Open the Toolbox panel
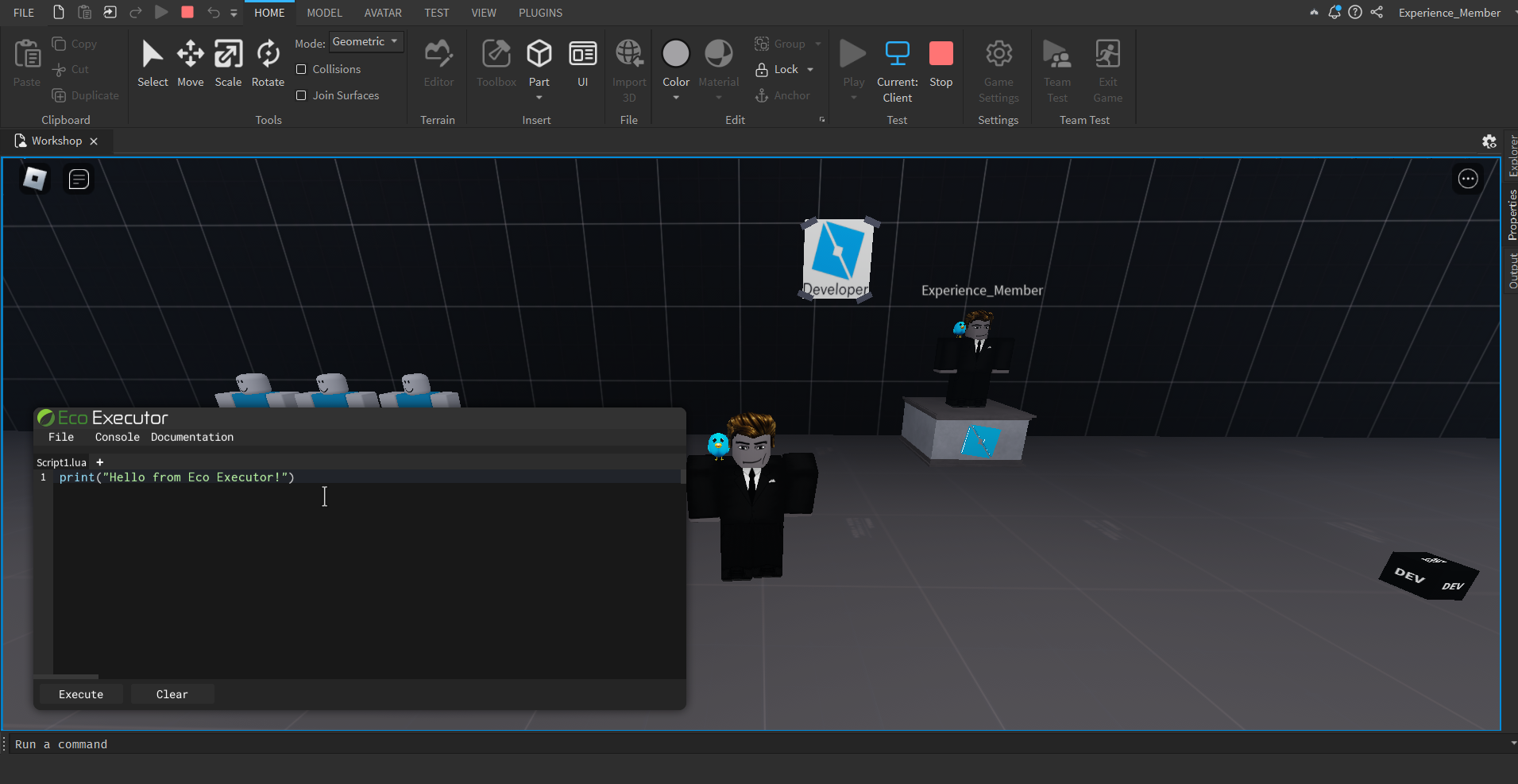Screen dimensions: 1518x784 pos(496,54)
